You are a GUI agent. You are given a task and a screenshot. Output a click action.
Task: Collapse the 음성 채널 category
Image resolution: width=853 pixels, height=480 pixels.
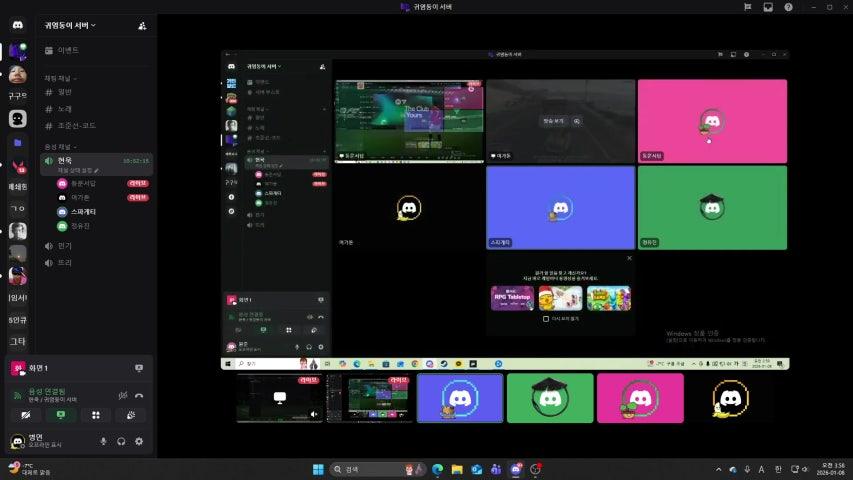pos(61,146)
